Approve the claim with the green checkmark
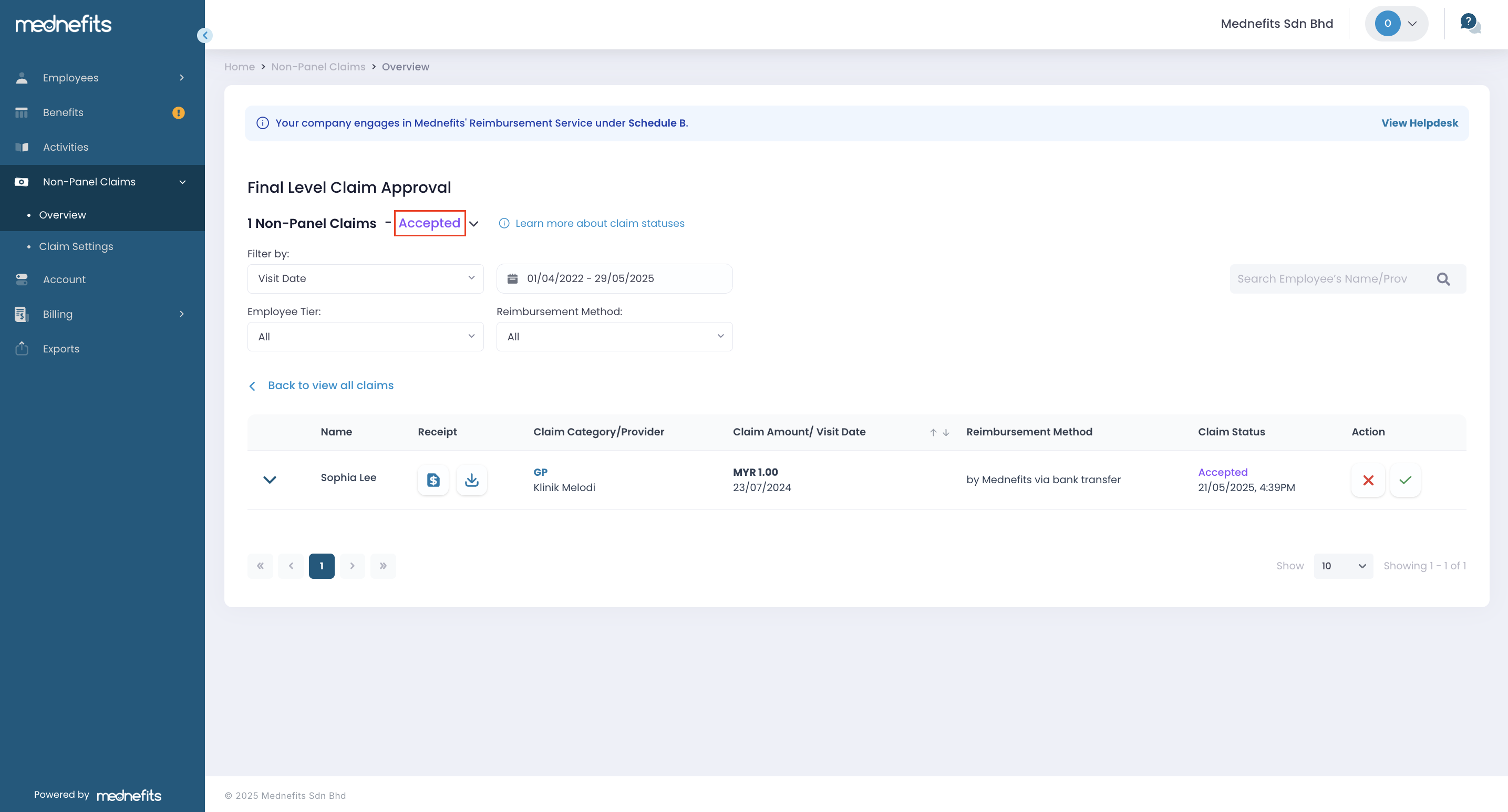This screenshot has width=1508, height=812. click(x=1405, y=480)
